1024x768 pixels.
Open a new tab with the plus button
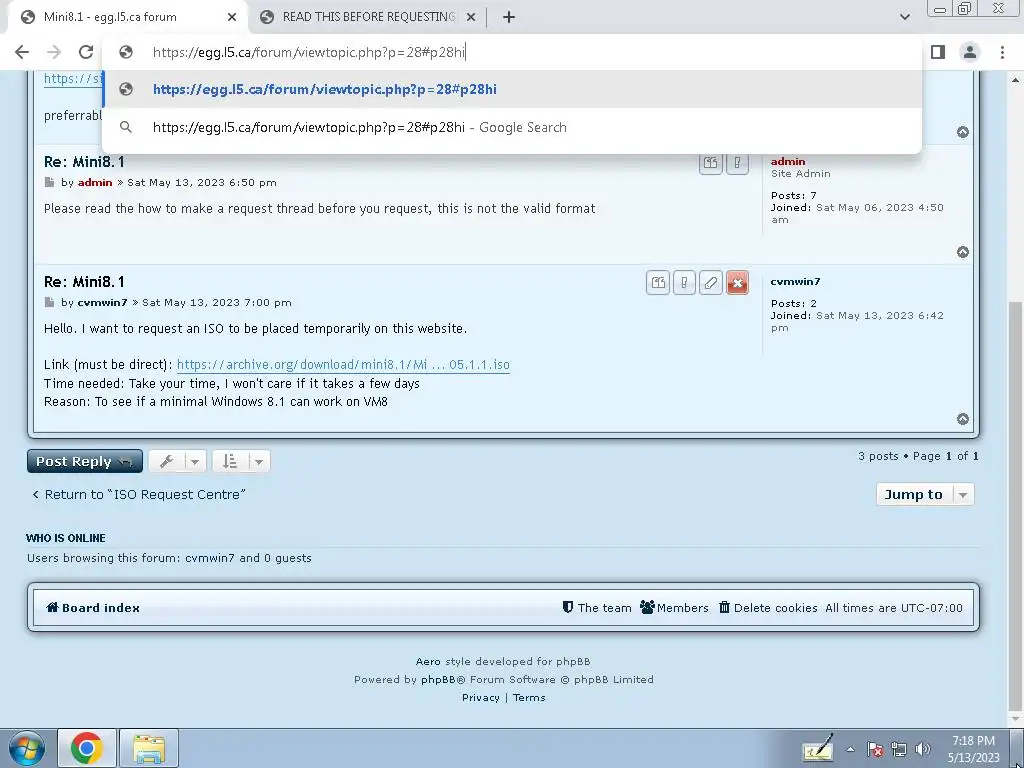(509, 17)
